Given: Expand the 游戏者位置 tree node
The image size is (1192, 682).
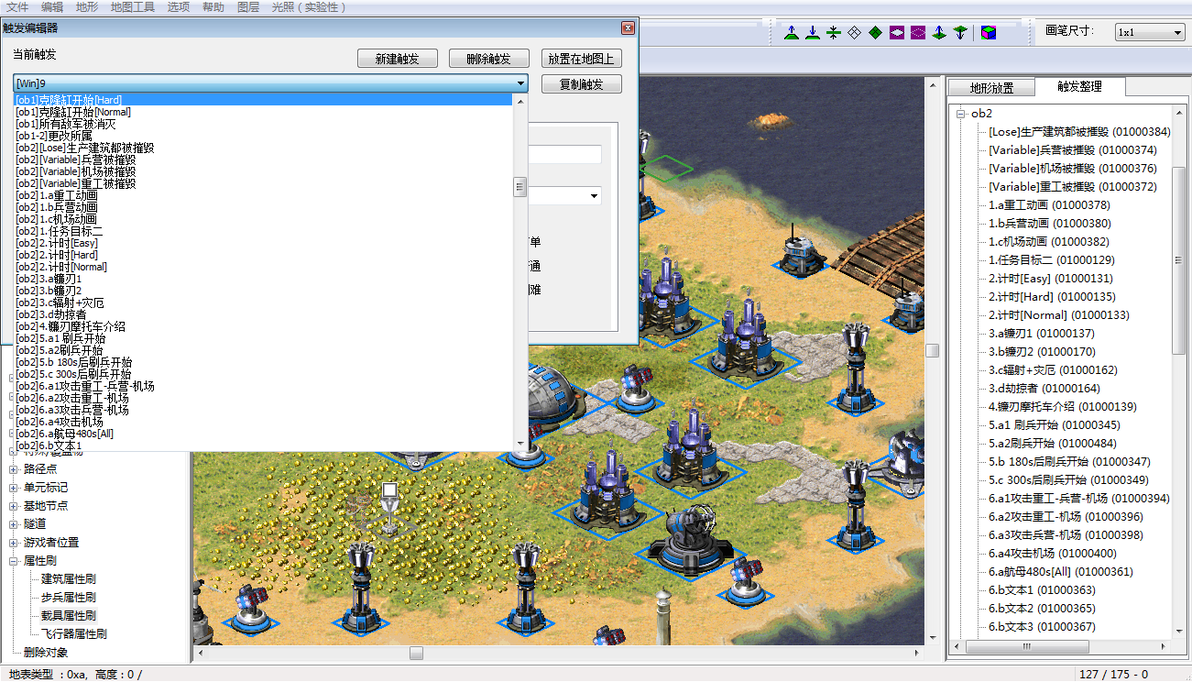Looking at the screenshot, I should point(13,542).
